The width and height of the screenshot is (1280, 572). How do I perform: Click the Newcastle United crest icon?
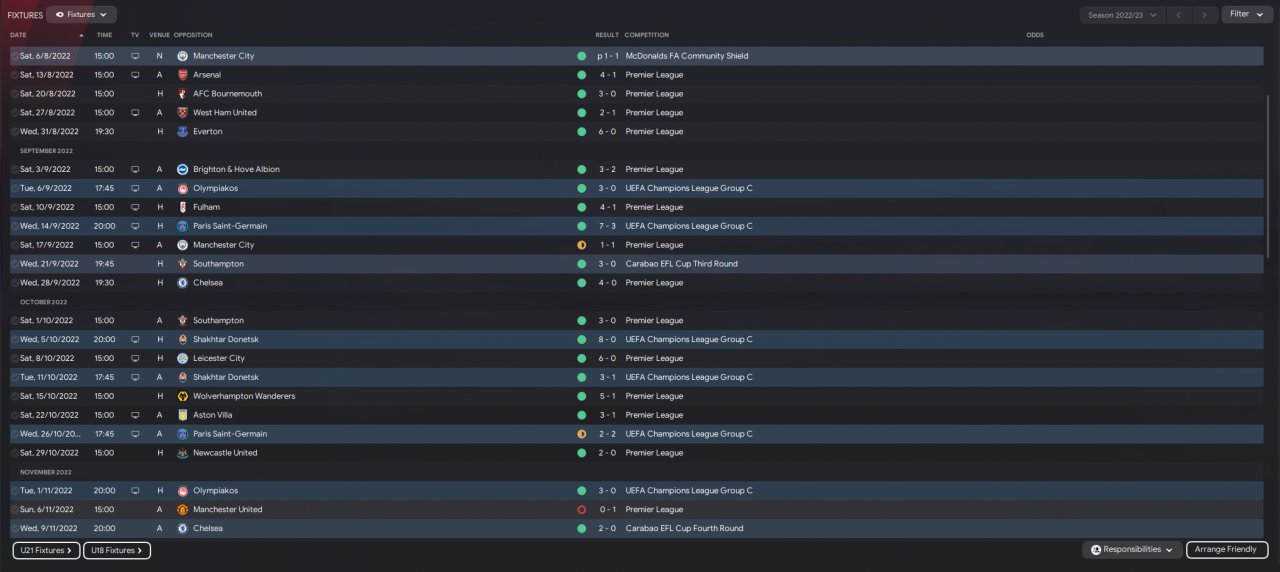tap(182, 453)
